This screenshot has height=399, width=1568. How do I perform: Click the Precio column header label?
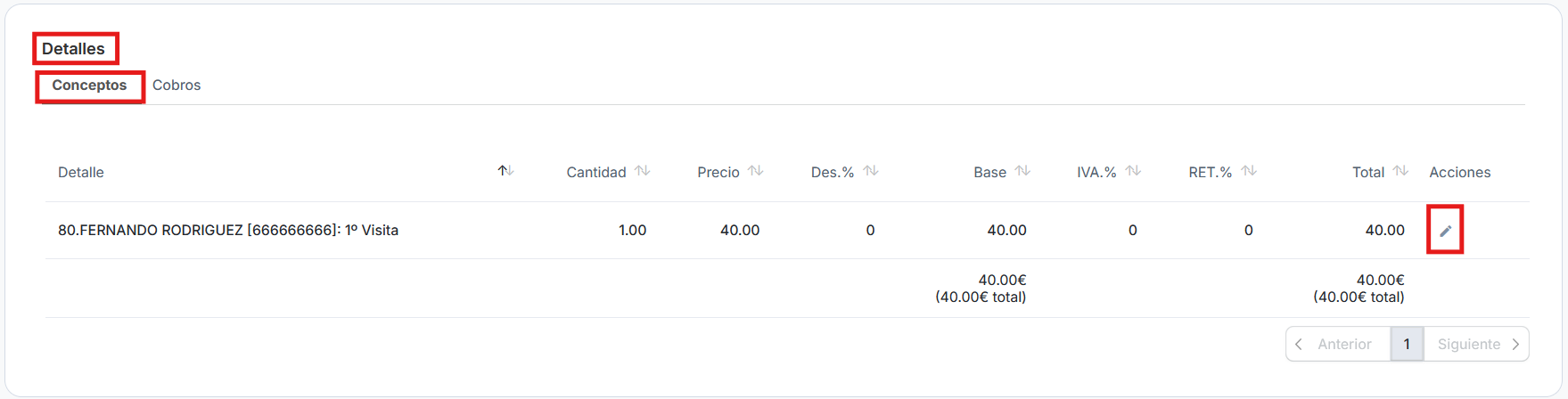(x=718, y=173)
